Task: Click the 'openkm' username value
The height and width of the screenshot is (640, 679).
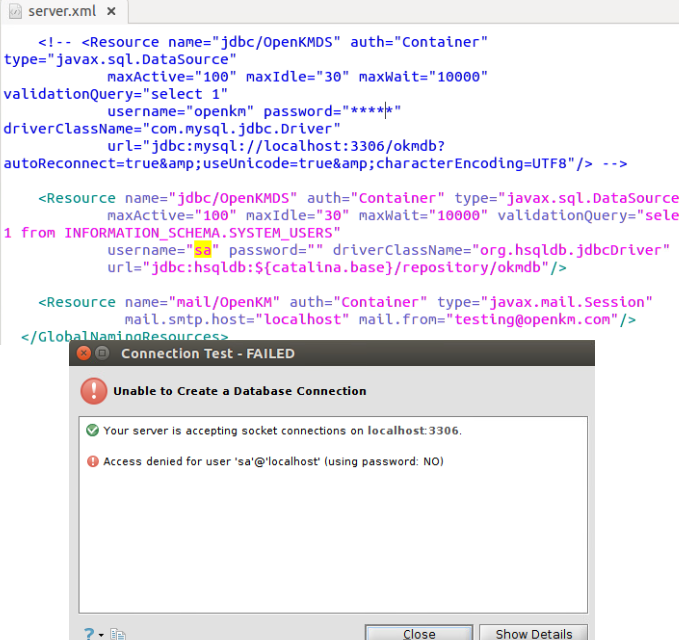Action: pos(220,111)
